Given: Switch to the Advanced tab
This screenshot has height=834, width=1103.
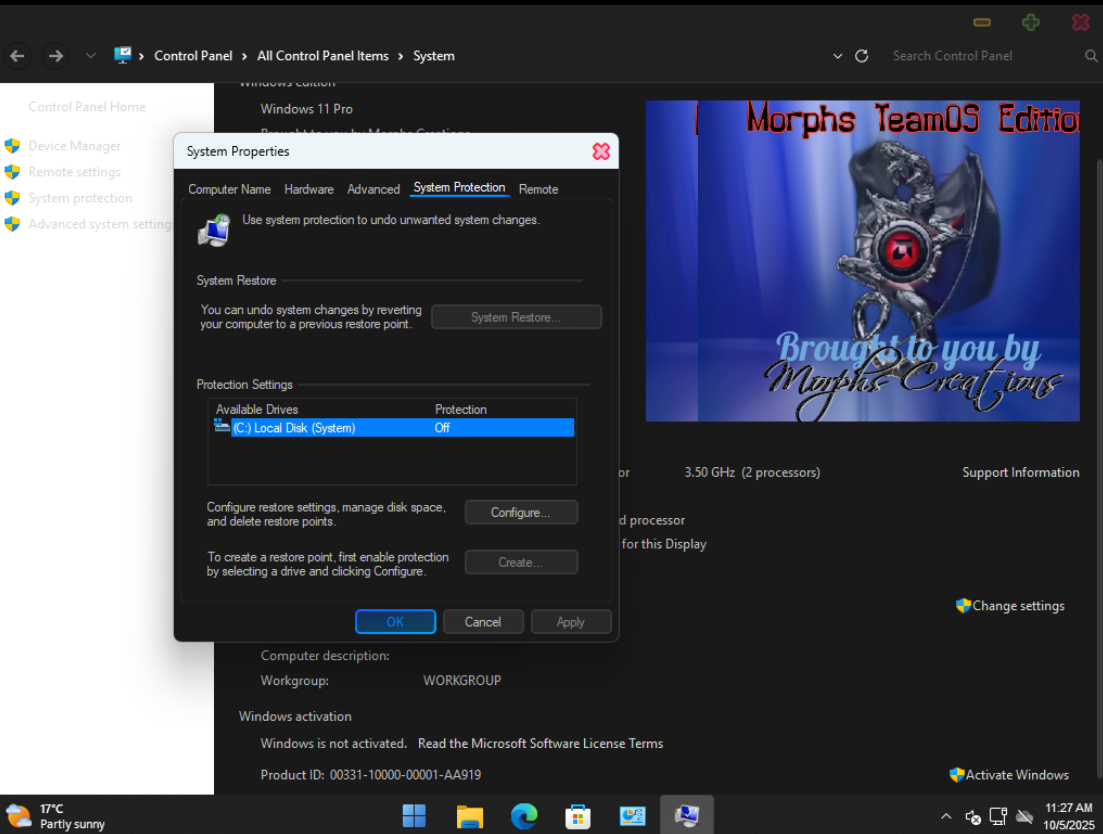Looking at the screenshot, I should [x=373, y=189].
